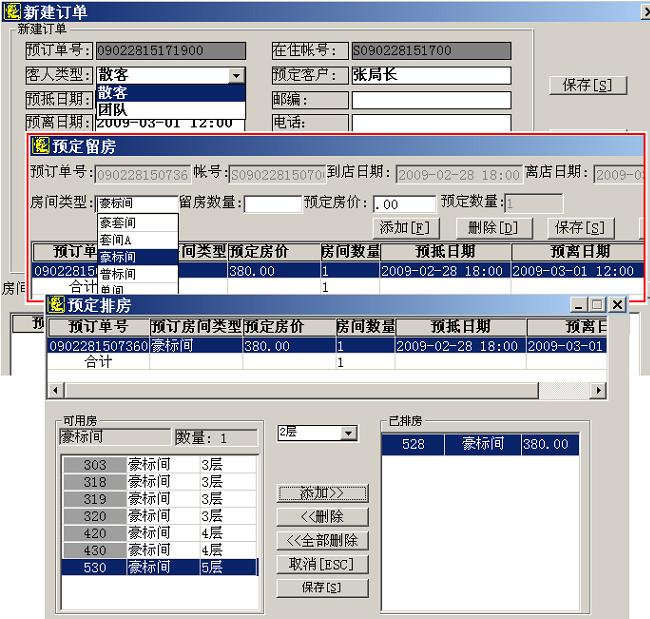Open the 客人类型 dropdown arrow
Viewport: 650px width, 619px height.
[236, 76]
